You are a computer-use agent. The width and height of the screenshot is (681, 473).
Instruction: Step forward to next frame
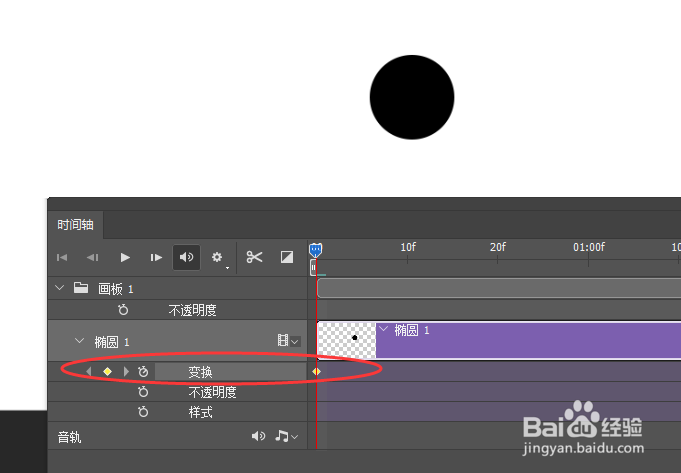click(x=156, y=258)
